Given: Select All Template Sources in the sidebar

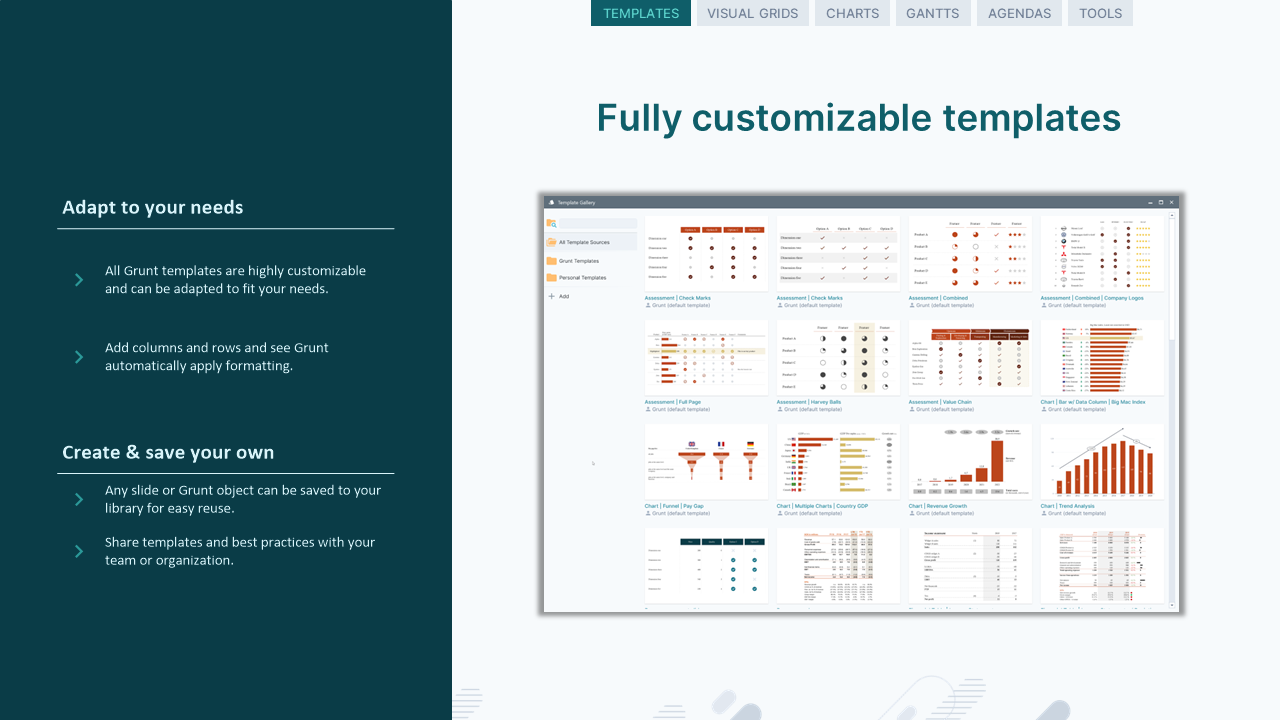Looking at the screenshot, I should click(x=591, y=242).
